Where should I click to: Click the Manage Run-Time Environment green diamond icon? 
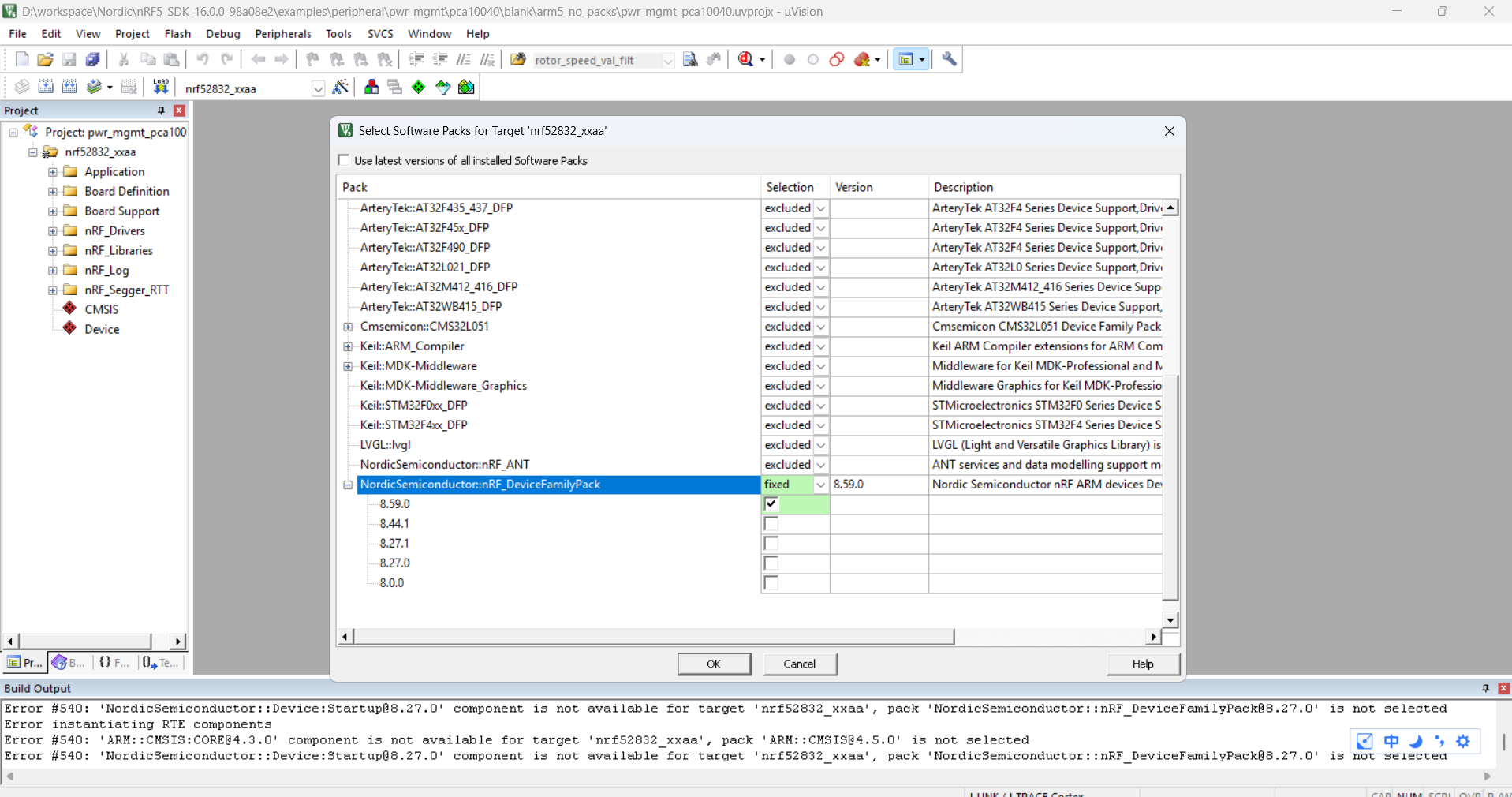pyautogui.click(x=418, y=88)
